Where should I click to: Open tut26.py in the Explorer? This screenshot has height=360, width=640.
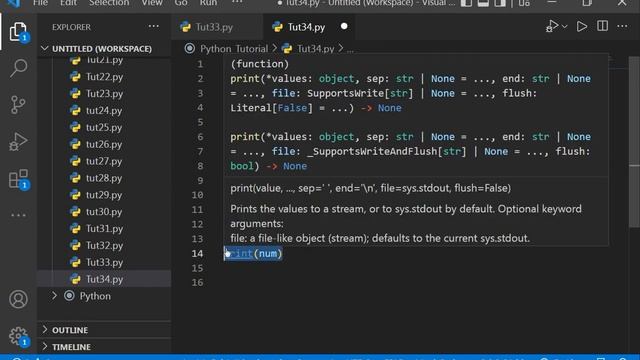click(104, 144)
